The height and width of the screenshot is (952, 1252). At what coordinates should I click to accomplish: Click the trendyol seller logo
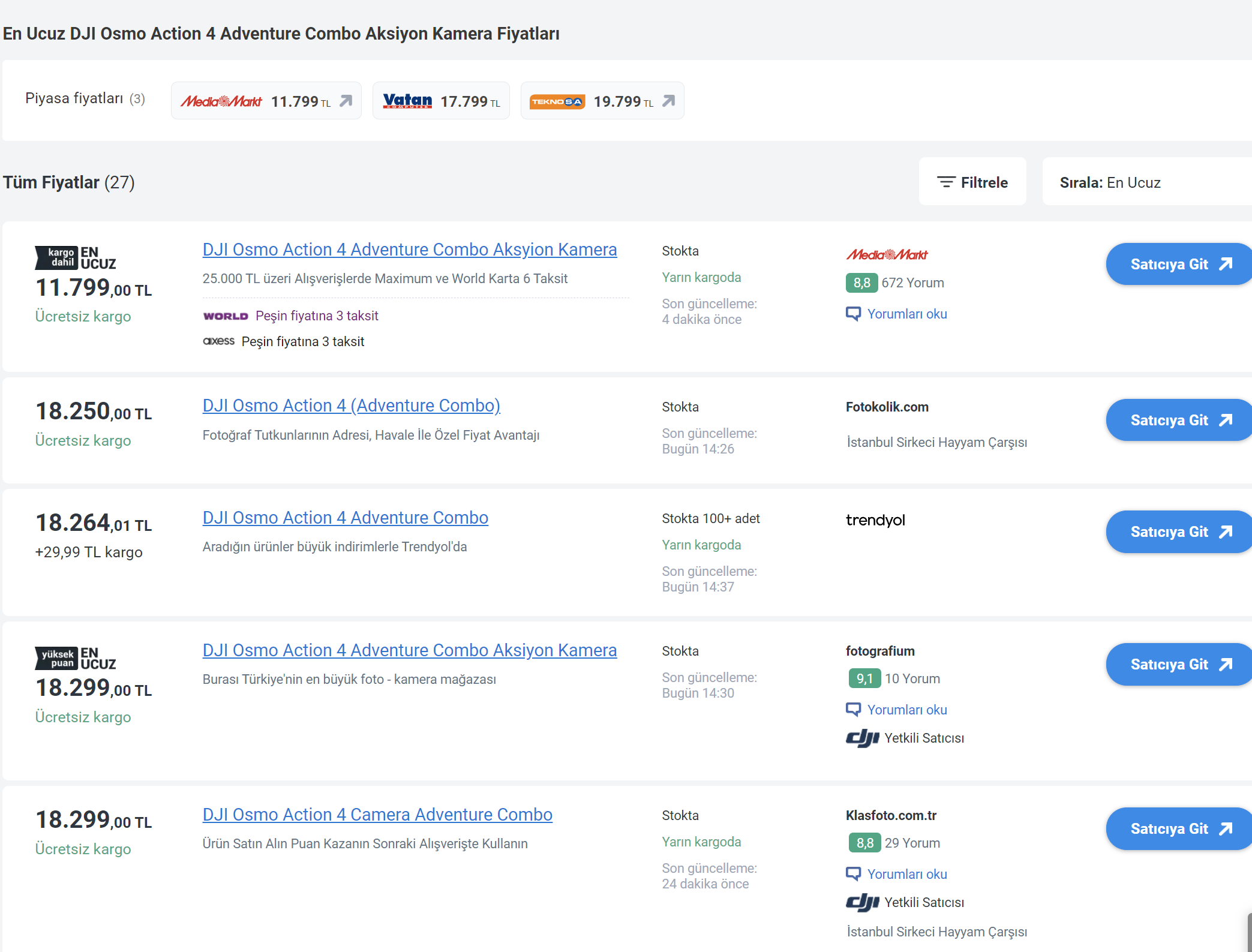pos(875,520)
